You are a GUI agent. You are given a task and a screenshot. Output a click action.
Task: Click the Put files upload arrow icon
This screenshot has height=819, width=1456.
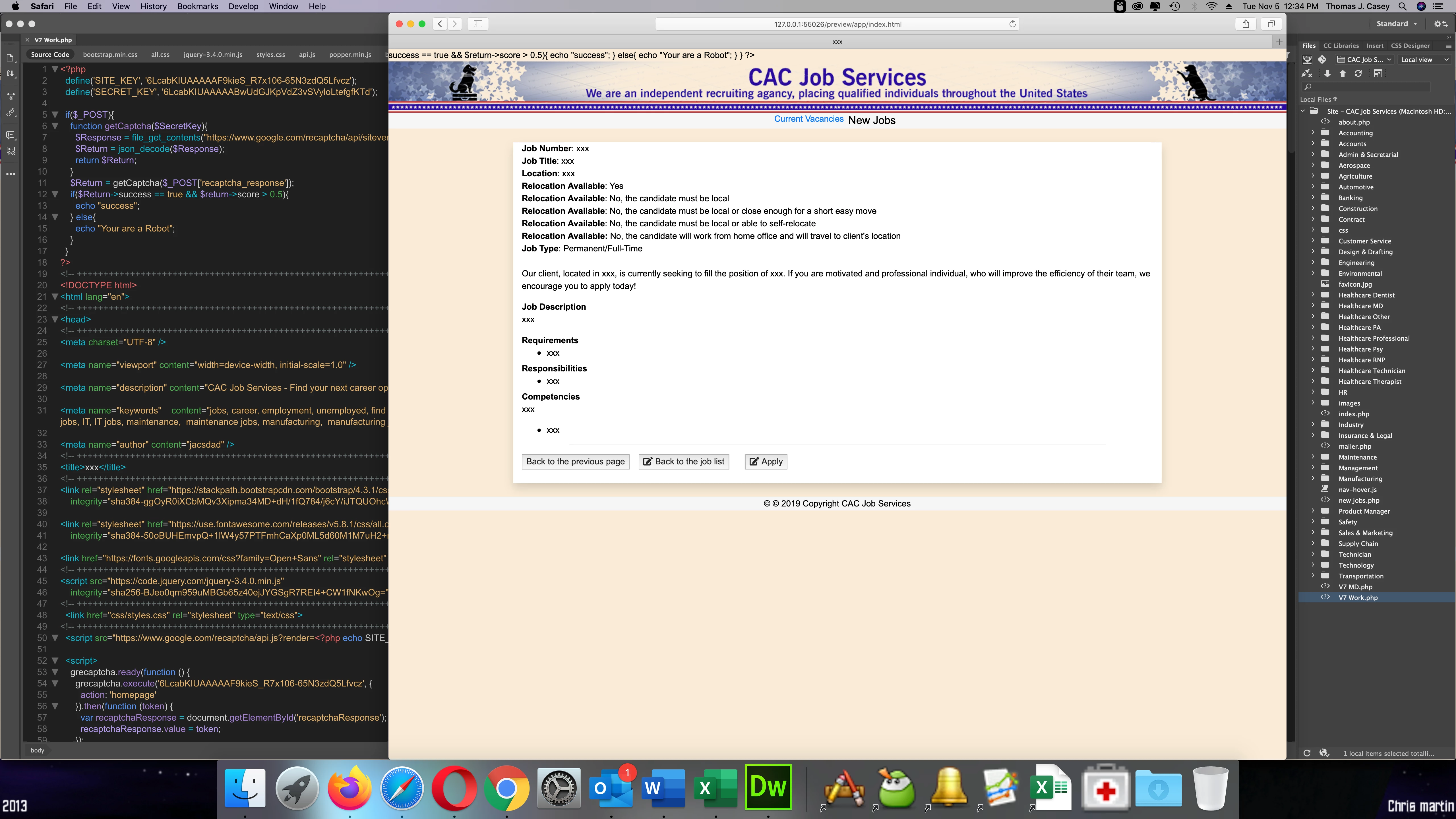point(1342,73)
